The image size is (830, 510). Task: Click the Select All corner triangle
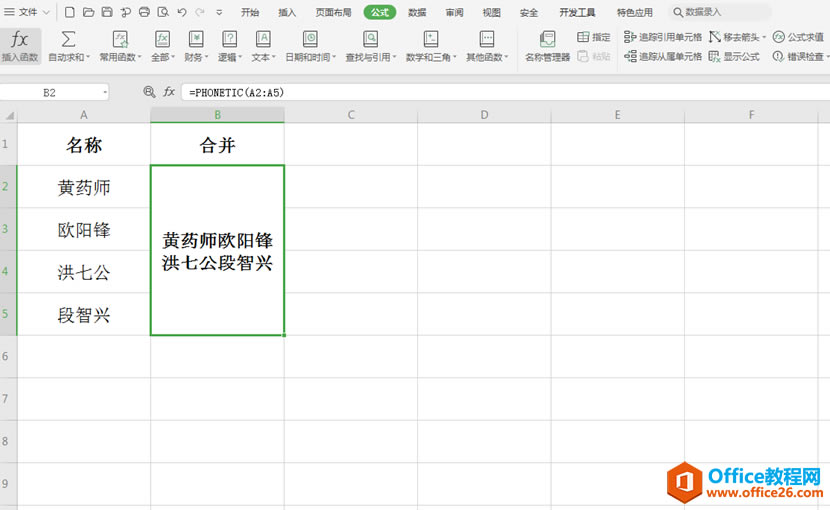pos(8,115)
